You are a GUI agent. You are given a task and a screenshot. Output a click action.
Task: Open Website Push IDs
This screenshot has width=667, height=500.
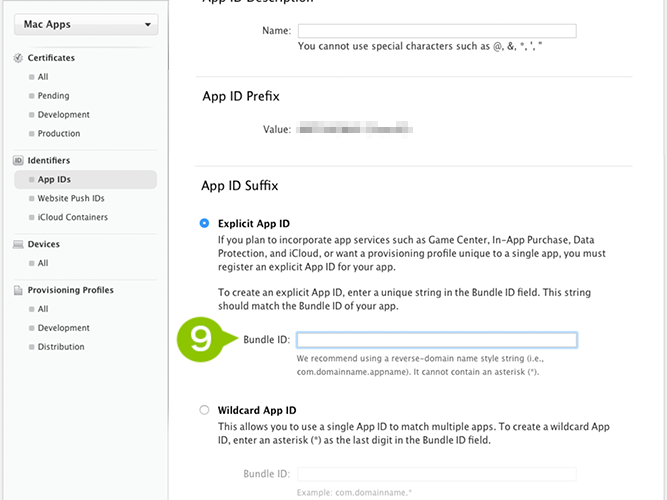tap(71, 198)
